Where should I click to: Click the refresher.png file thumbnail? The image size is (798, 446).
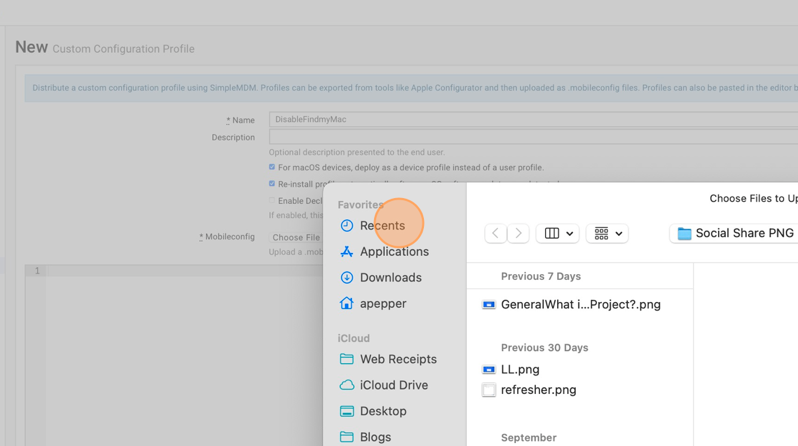489,390
